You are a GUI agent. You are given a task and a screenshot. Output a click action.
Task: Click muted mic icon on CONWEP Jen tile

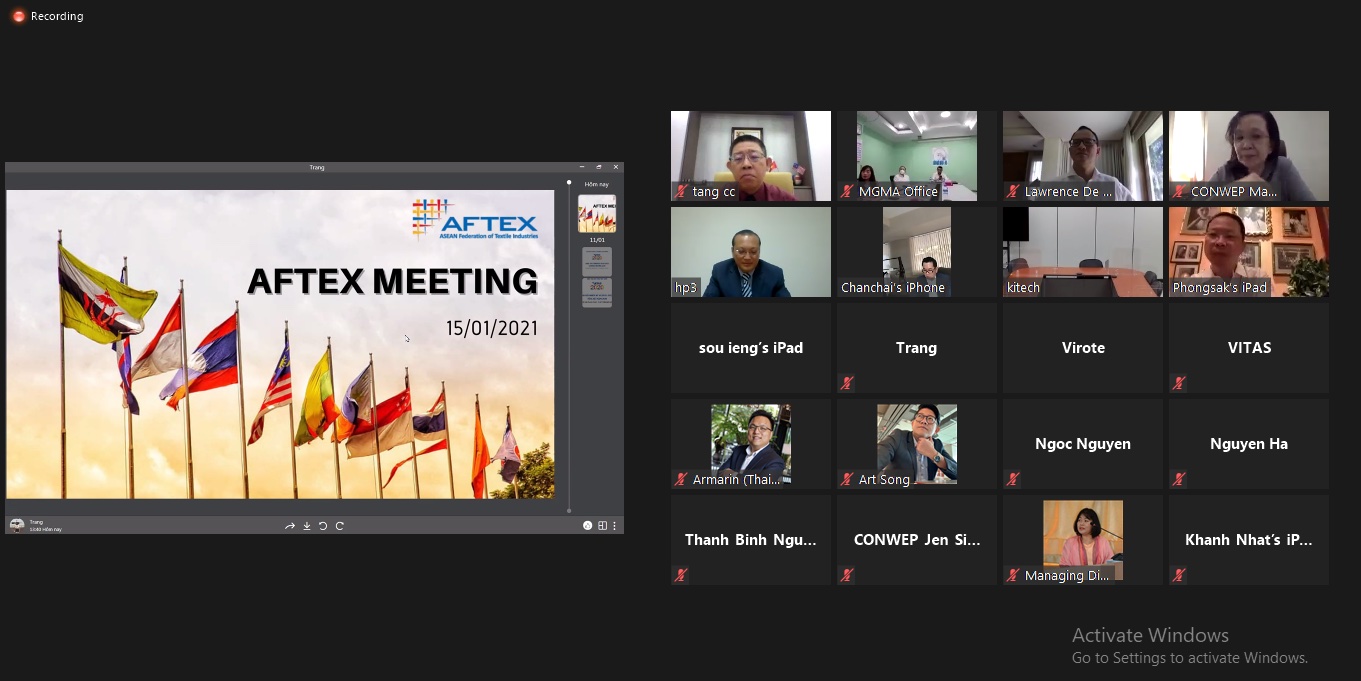click(847, 575)
